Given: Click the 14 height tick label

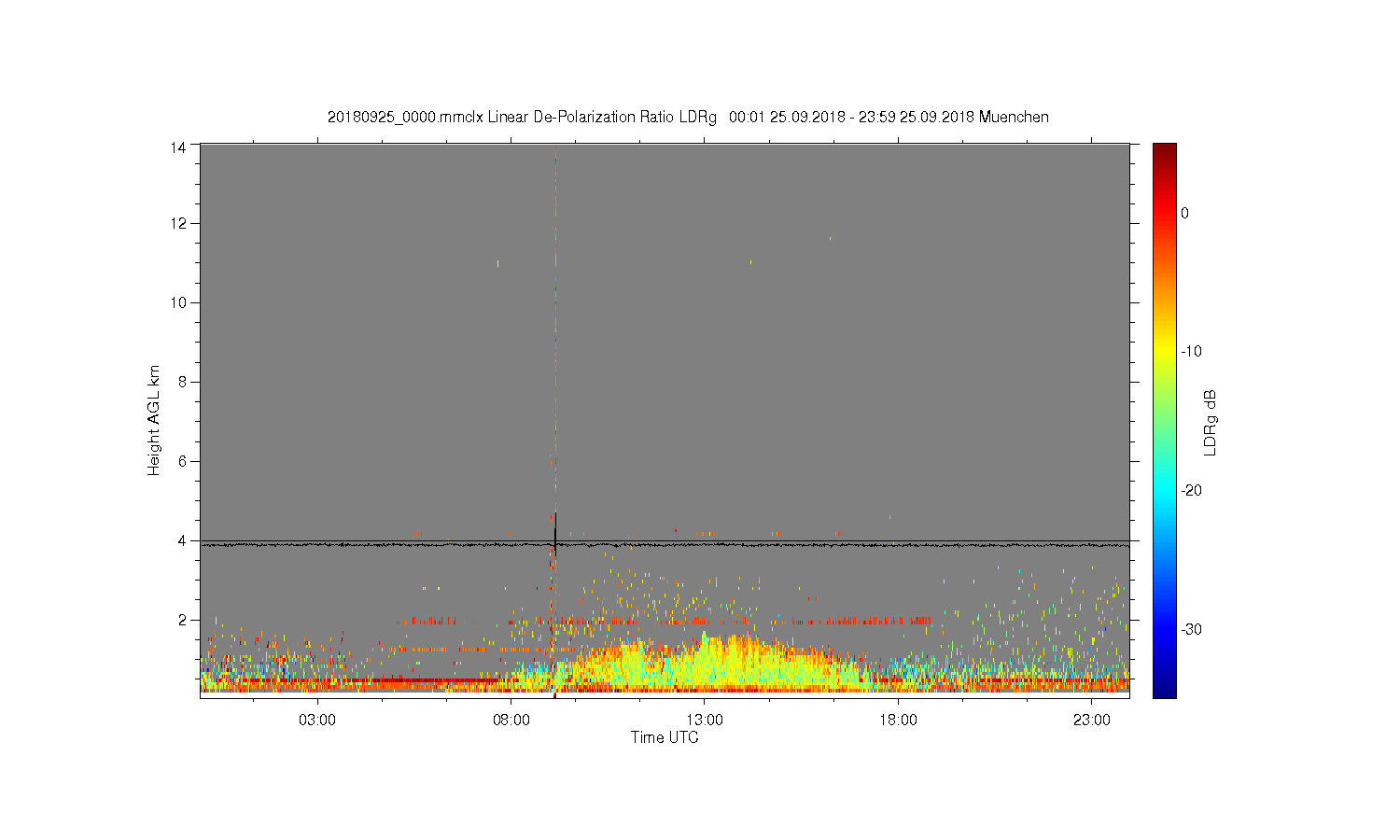Looking at the screenshot, I should [x=178, y=147].
